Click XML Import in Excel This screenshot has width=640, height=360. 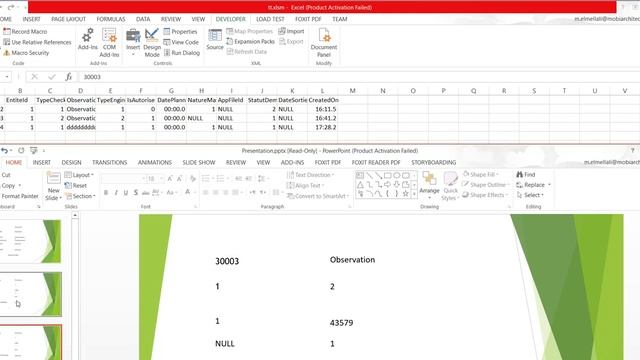point(291,31)
